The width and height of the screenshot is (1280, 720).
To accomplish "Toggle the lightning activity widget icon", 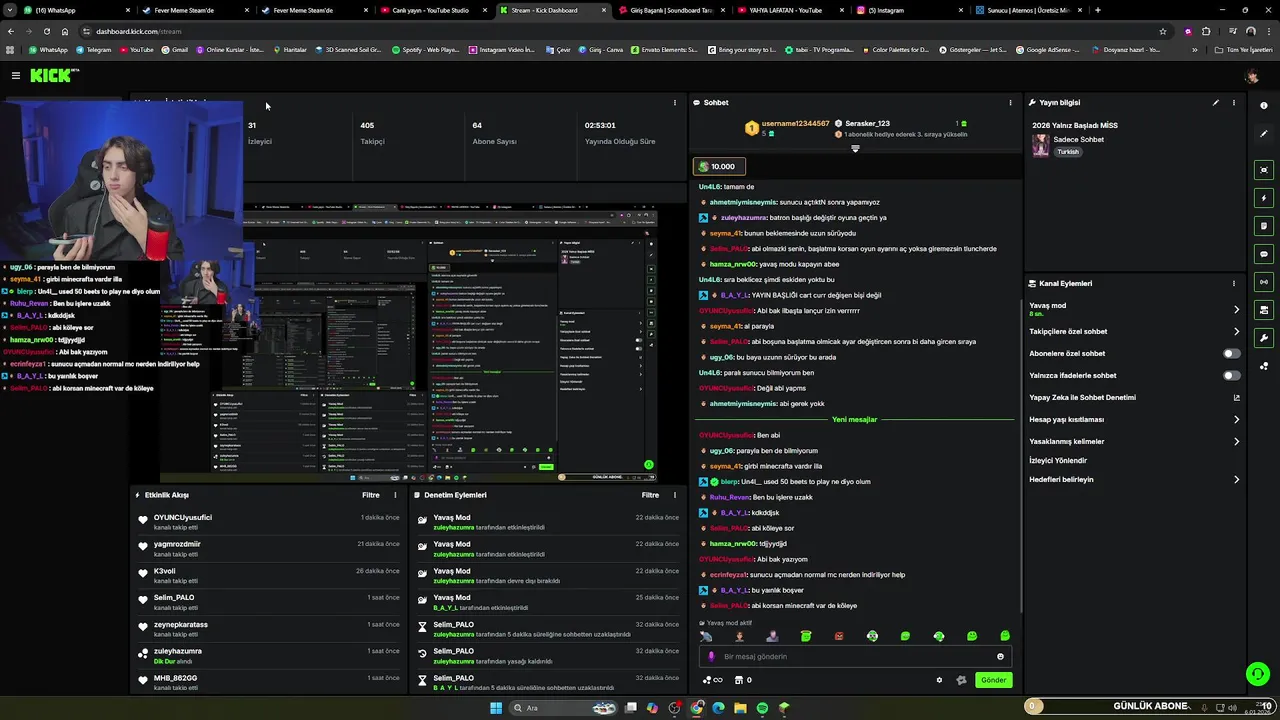I will [x=1264, y=198].
